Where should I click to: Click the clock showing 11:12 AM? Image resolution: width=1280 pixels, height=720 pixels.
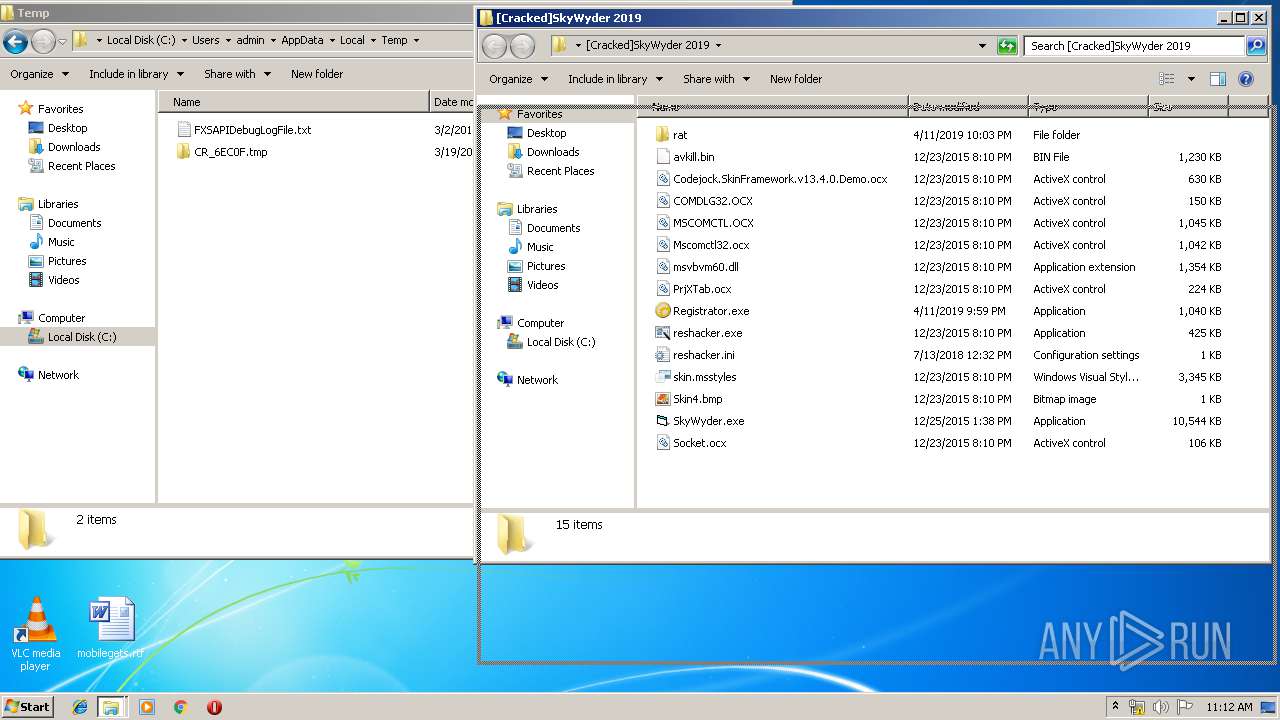(x=1229, y=707)
